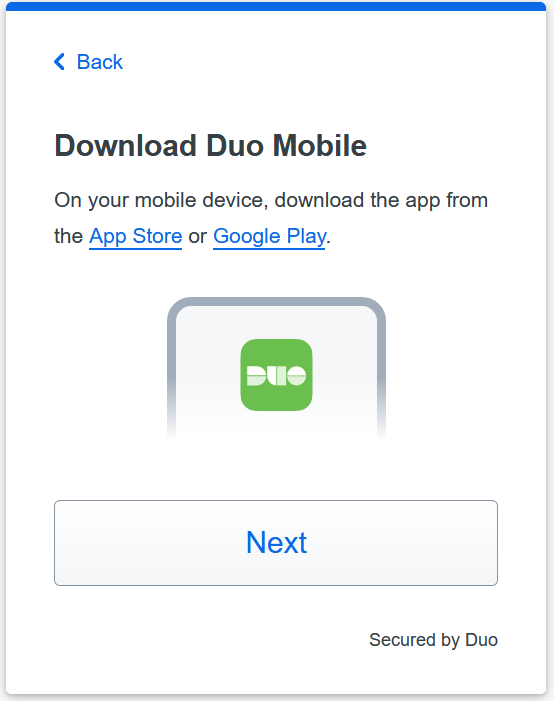This screenshot has height=701, width=554.
Task: Click the words 'download the app from'
Action: coord(381,200)
